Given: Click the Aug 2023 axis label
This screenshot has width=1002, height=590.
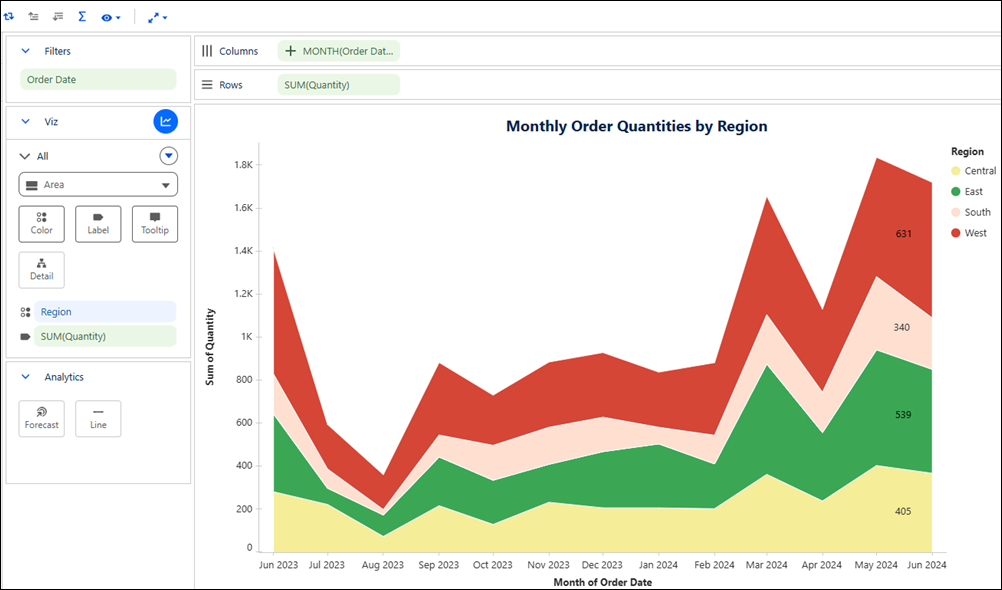Looking at the screenshot, I should [383, 565].
